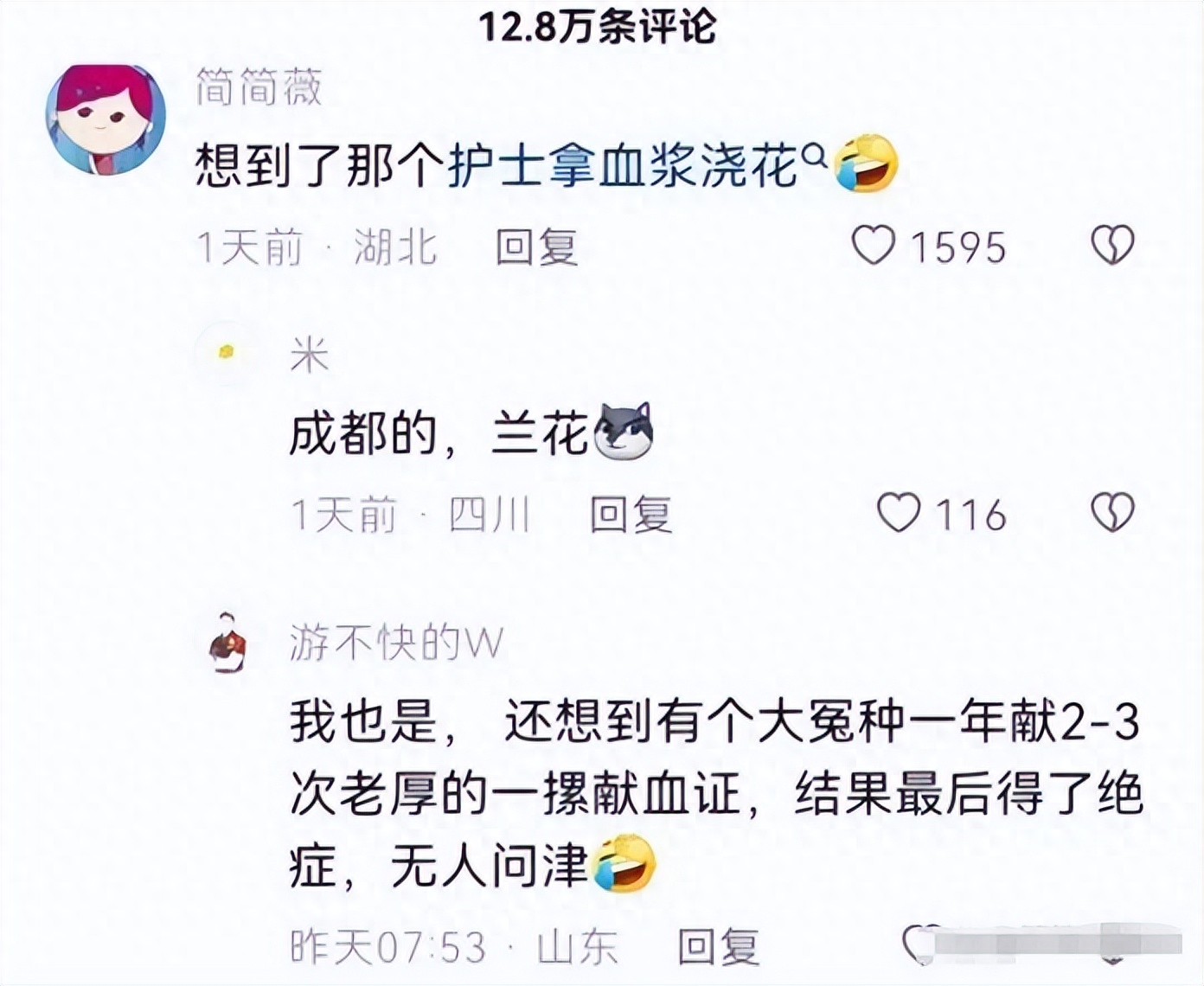Tap the crying-laughing emoji in 简简薇's comment

tap(866, 164)
